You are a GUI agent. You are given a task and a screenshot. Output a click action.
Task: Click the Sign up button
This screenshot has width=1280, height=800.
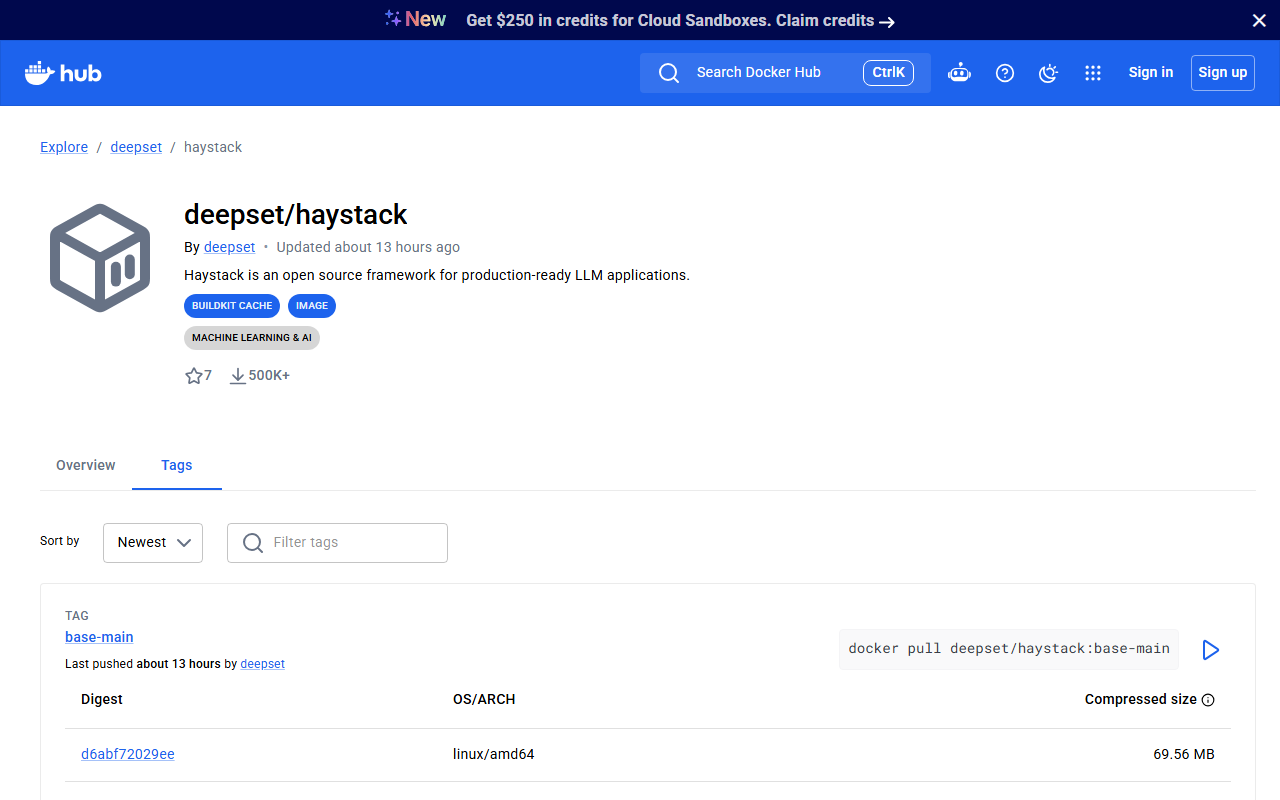(x=1223, y=73)
